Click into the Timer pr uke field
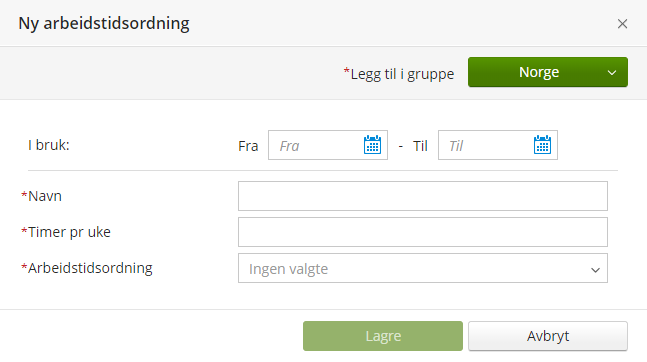The image size is (647, 362). click(423, 232)
